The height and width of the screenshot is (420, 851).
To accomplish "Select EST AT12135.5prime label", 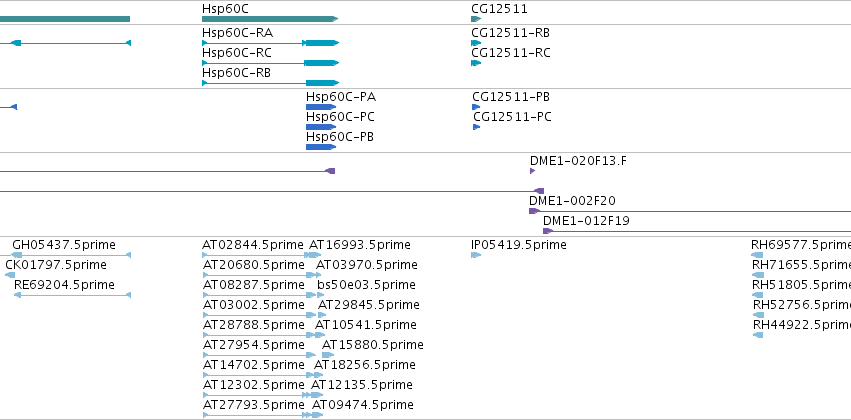I will point(362,386).
